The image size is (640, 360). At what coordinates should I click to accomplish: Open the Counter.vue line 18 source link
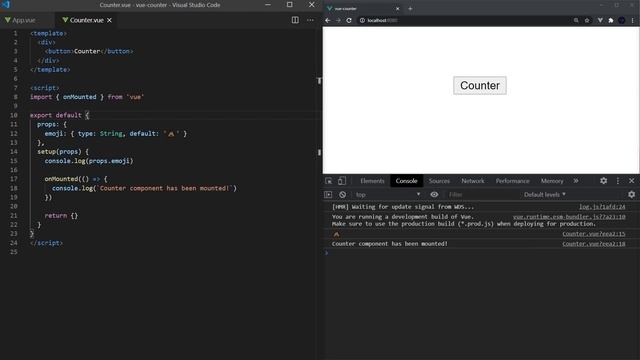coord(594,244)
